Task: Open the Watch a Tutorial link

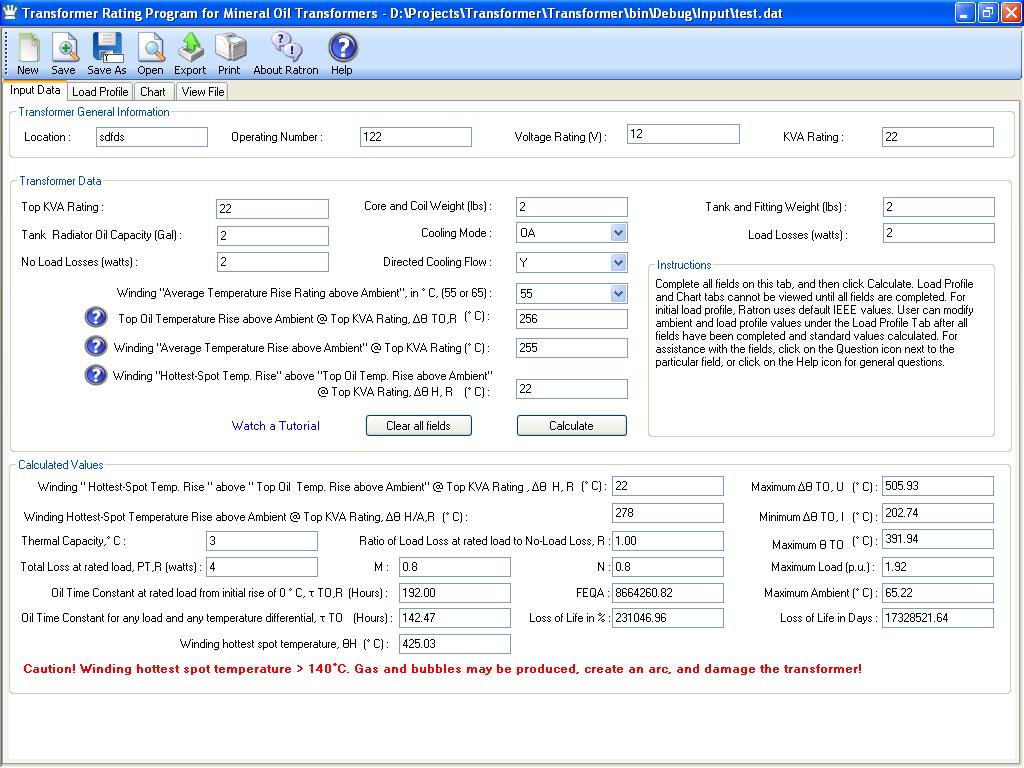Action: pos(276,426)
